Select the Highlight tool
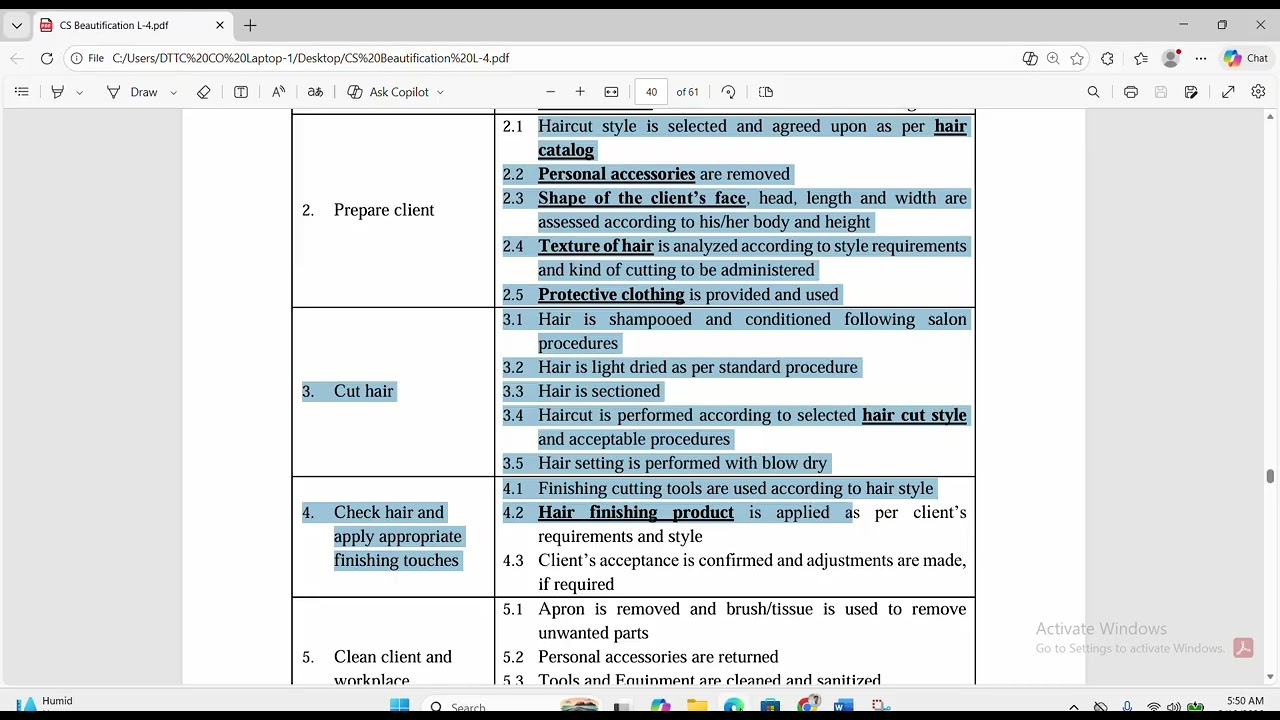 pos(58,92)
